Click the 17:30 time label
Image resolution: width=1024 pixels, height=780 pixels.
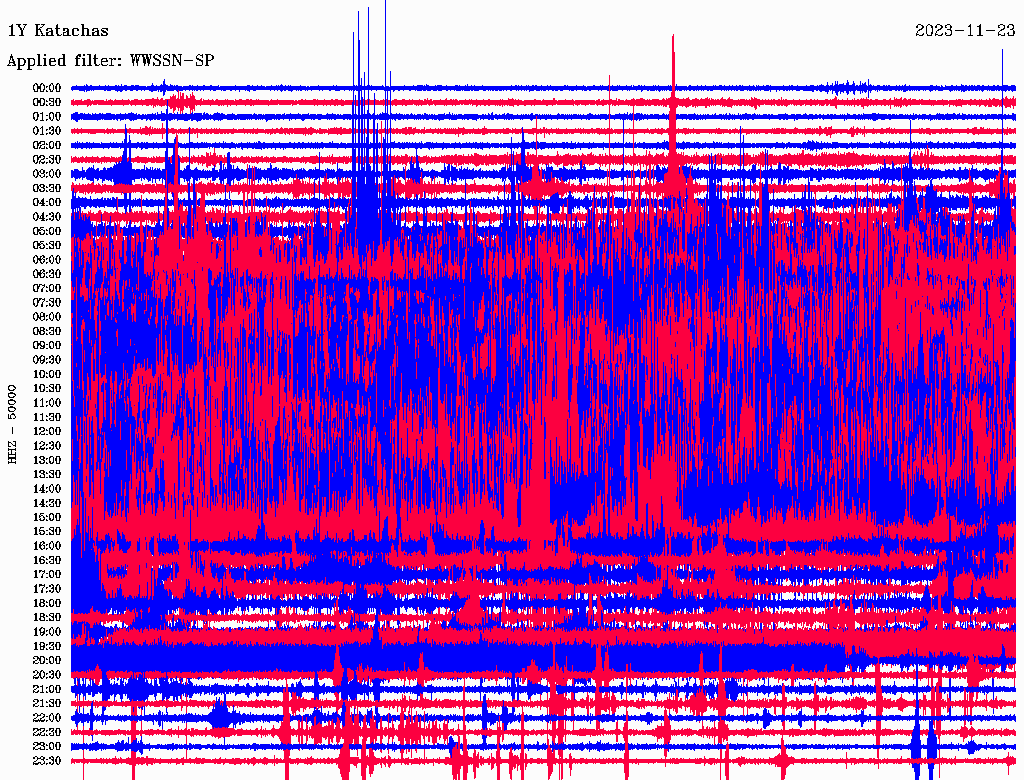(47, 589)
